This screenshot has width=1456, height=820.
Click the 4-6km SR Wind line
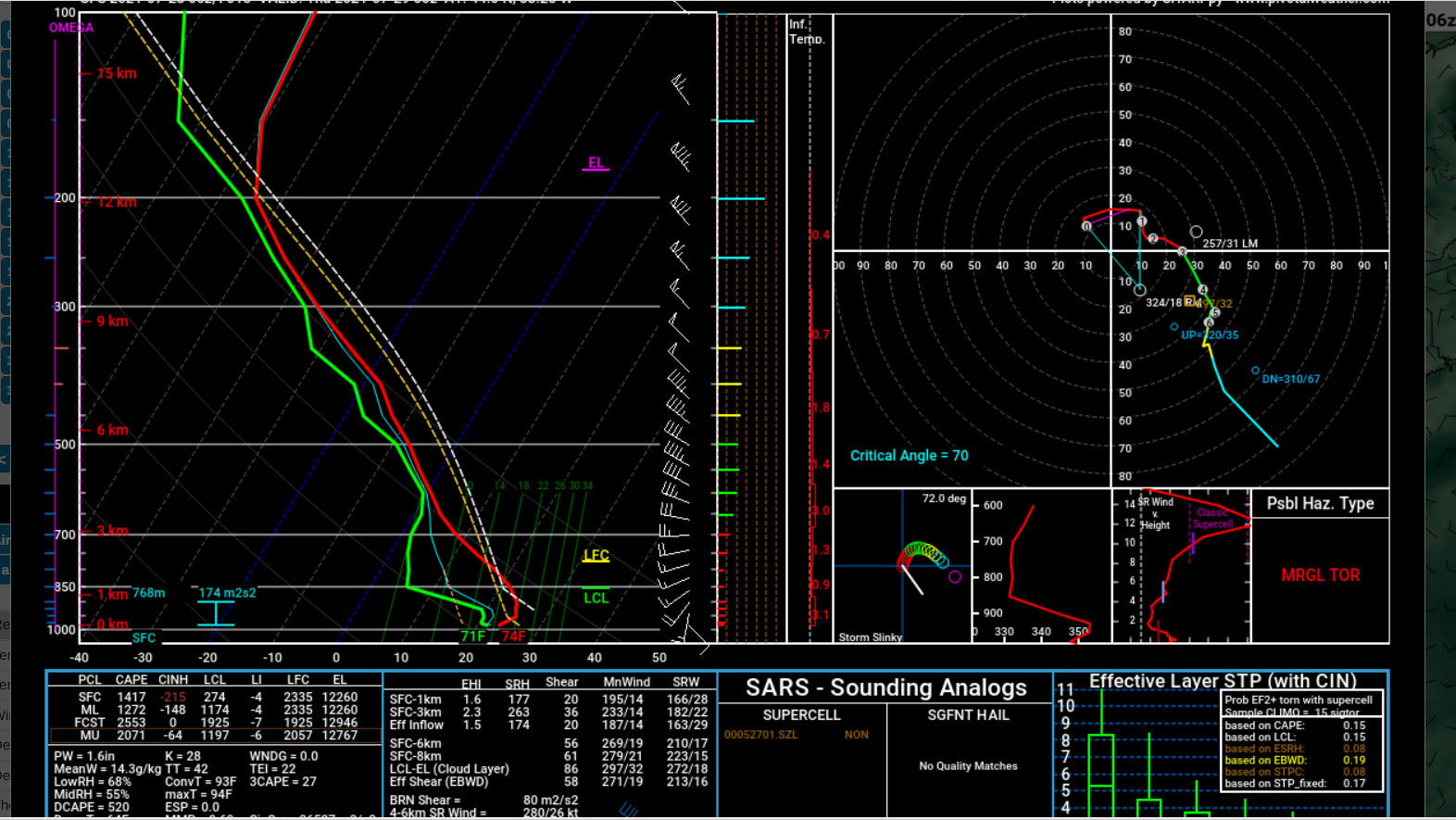click(x=483, y=813)
